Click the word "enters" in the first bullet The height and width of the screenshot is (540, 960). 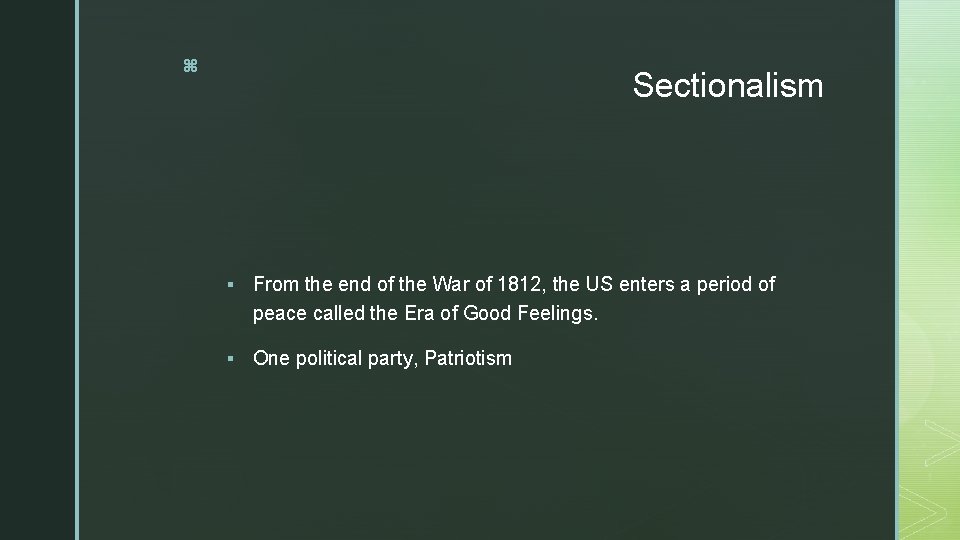pyautogui.click(x=646, y=285)
